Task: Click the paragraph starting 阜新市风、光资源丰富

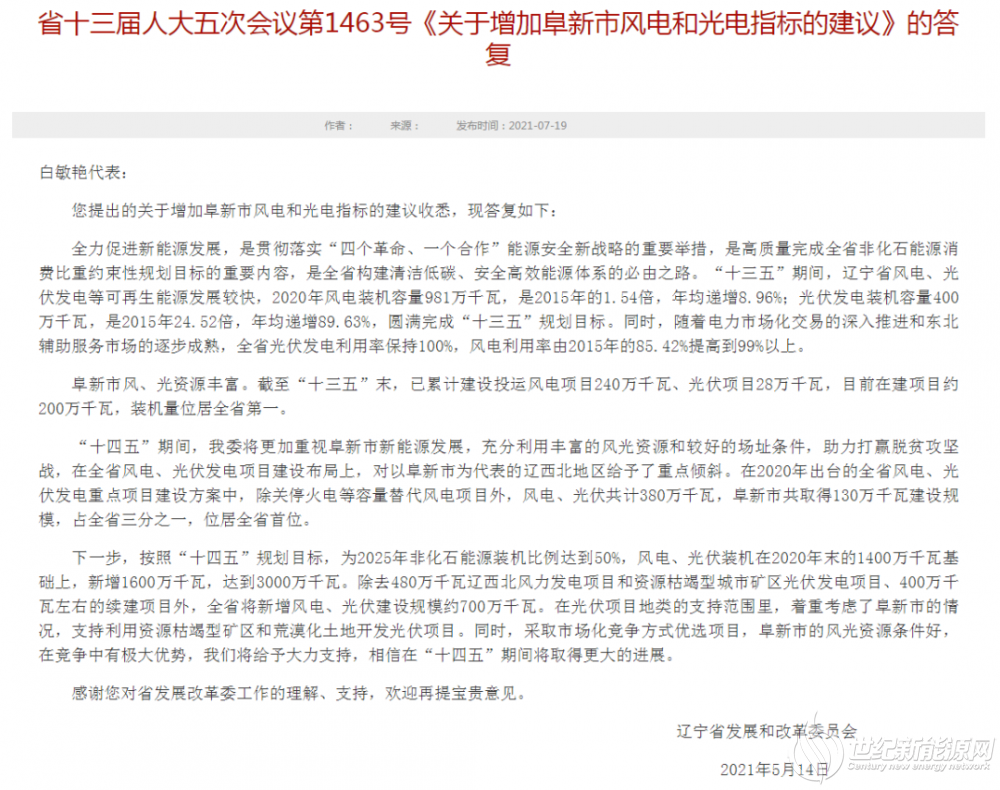Action: (499, 396)
